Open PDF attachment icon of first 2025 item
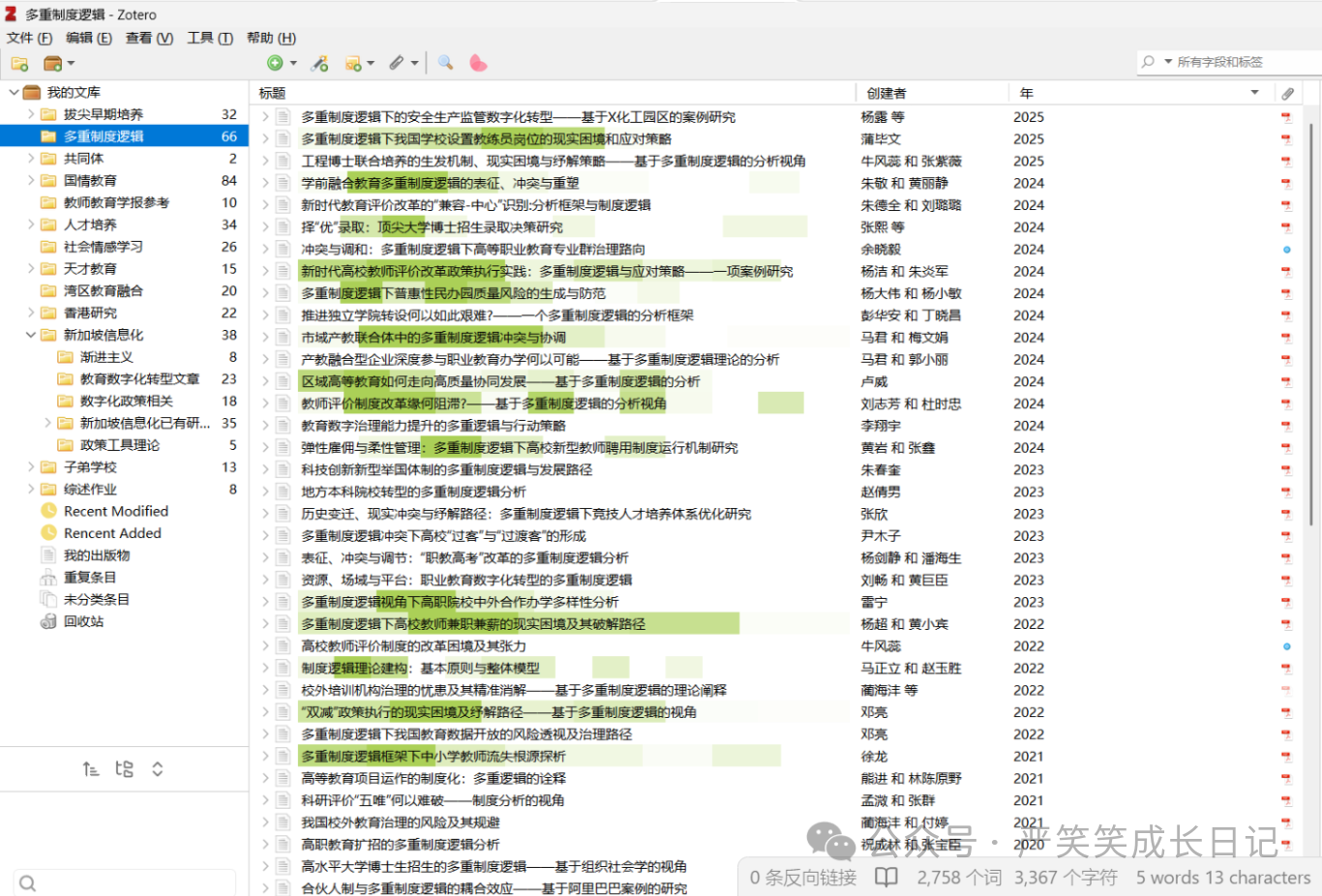Image resolution: width=1322 pixels, height=896 pixels. (x=1286, y=117)
